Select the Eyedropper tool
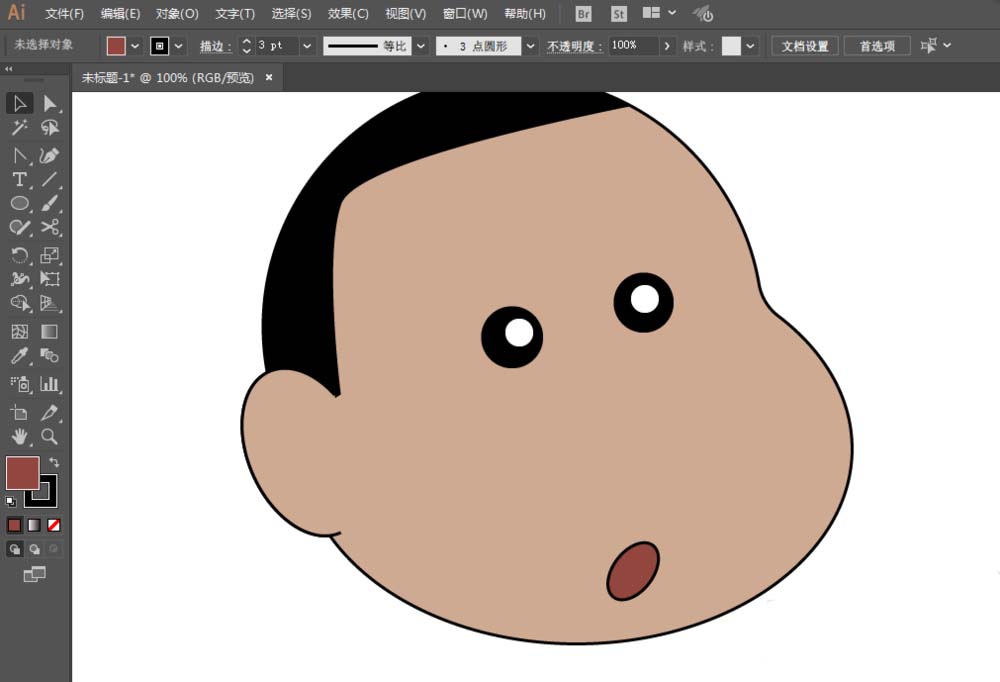The height and width of the screenshot is (682, 1000). coord(19,356)
